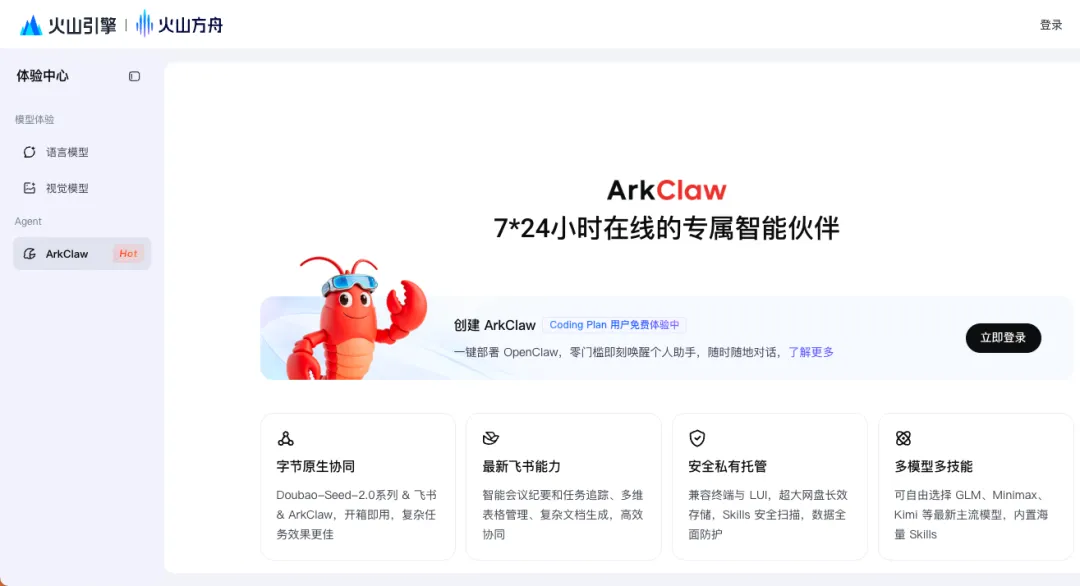Click the ArkClaw sidebar icon
Viewport: 1080px width, 586px height.
(x=29, y=254)
